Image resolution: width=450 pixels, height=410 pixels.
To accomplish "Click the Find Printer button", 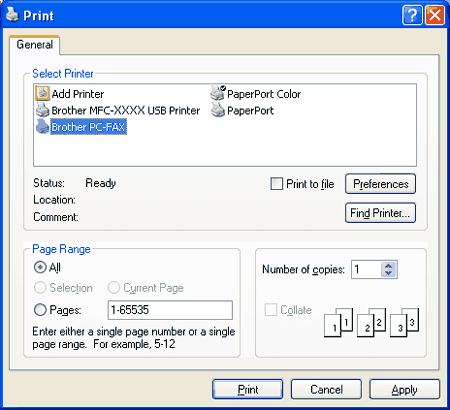I will (x=380, y=213).
